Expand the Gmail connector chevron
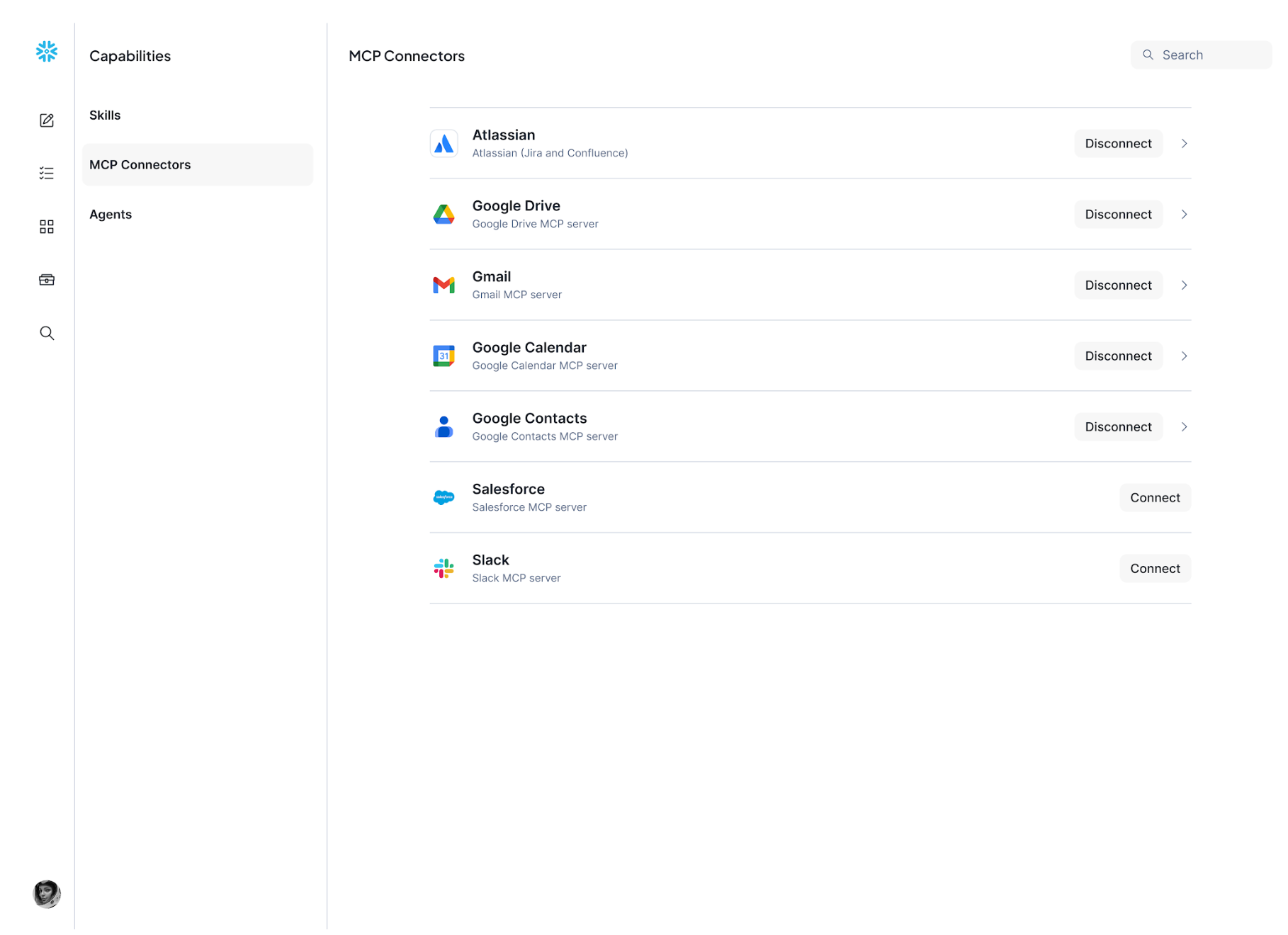Image resolution: width=1288 pixels, height=935 pixels. tap(1185, 285)
